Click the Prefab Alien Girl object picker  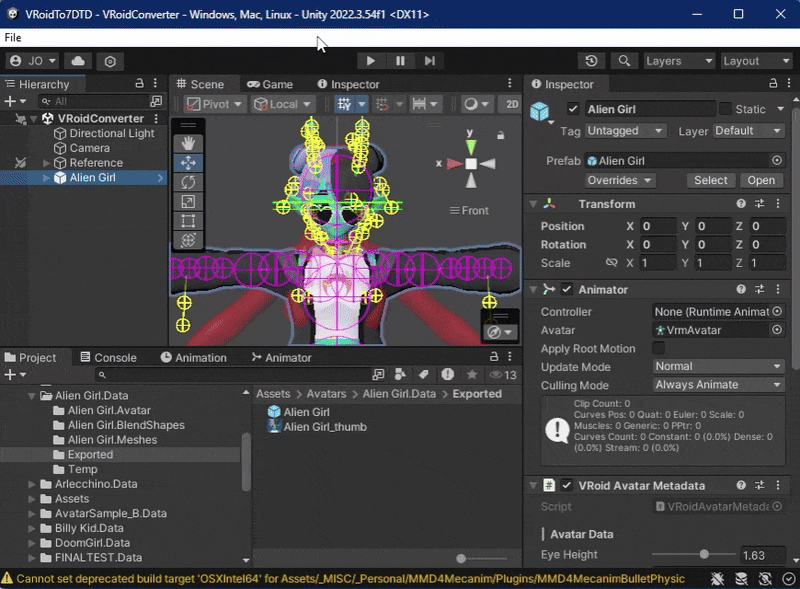pos(777,160)
